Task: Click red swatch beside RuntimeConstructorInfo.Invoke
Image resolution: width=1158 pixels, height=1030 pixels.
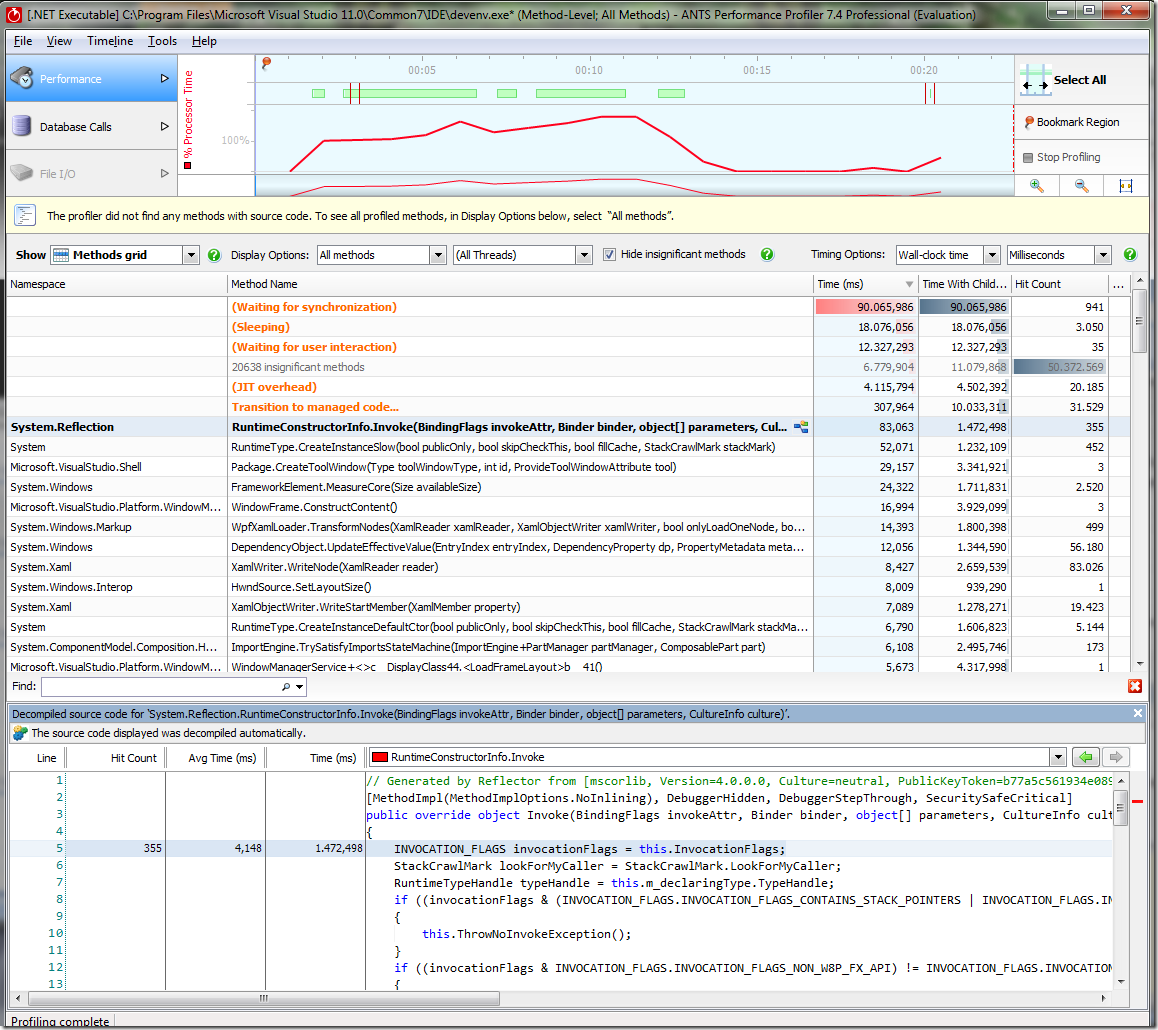Action: point(380,757)
